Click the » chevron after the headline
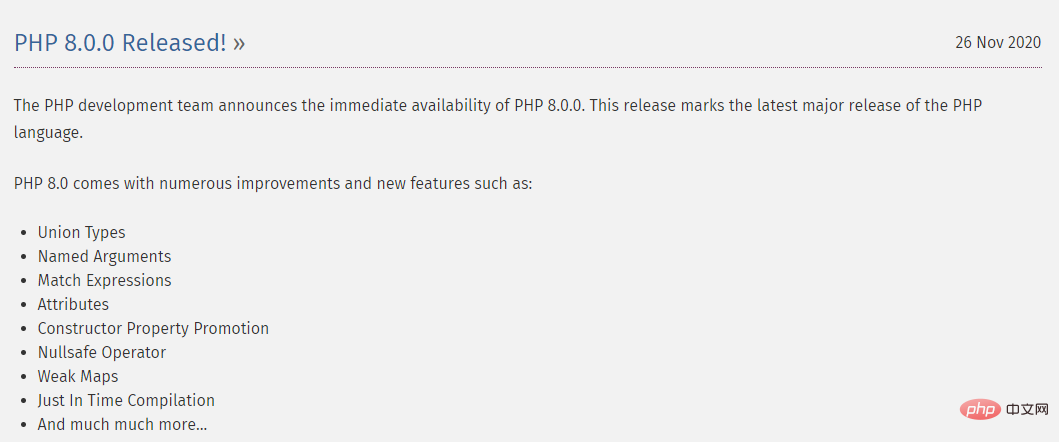This screenshot has width=1059, height=442. click(x=238, y=44)
